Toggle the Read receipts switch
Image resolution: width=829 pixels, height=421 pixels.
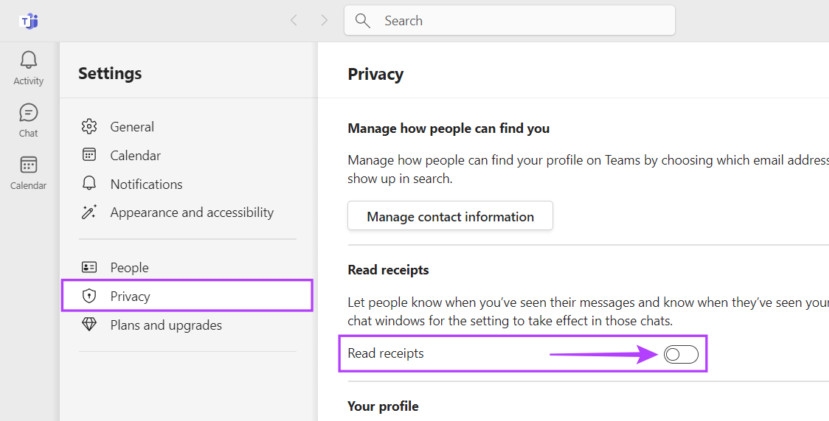point(681,354)
